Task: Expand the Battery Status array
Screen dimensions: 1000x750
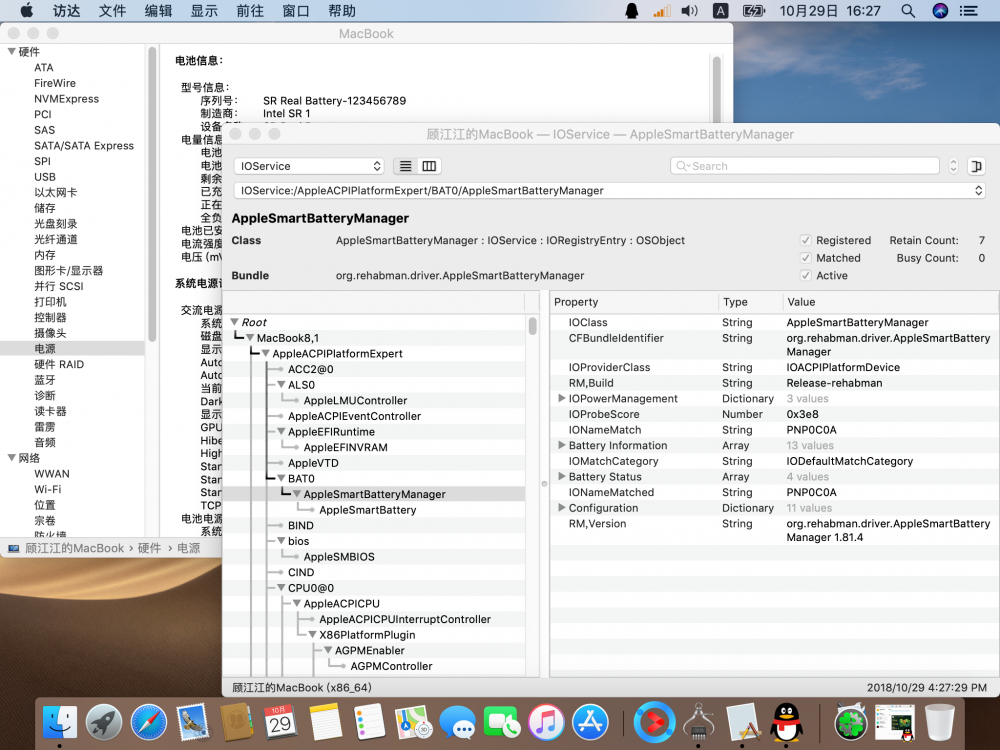Action: point(561,476)
